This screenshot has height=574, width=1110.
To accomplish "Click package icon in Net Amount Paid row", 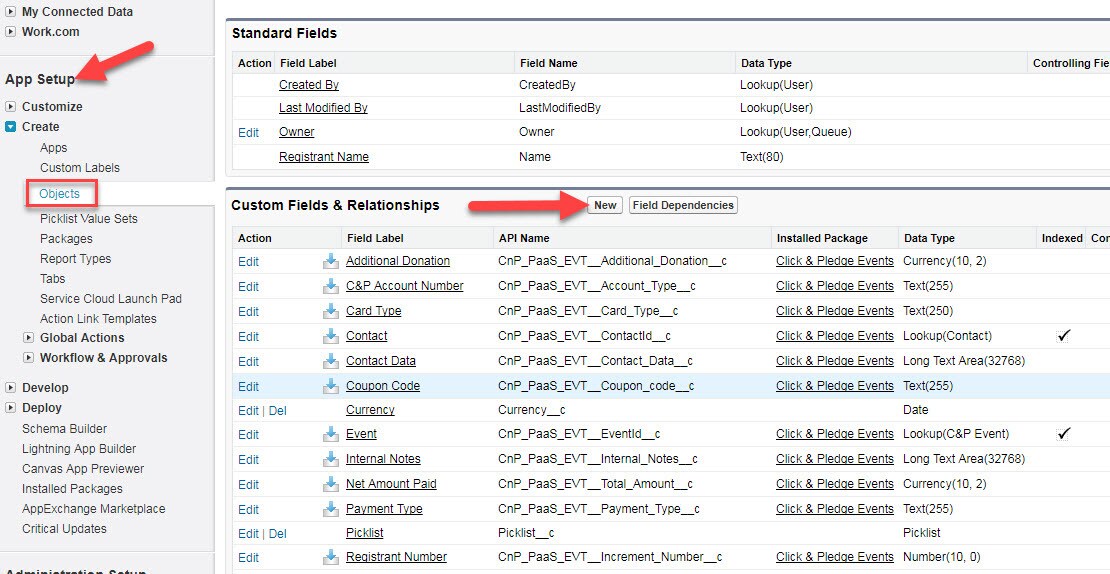I will coord(331,484).
